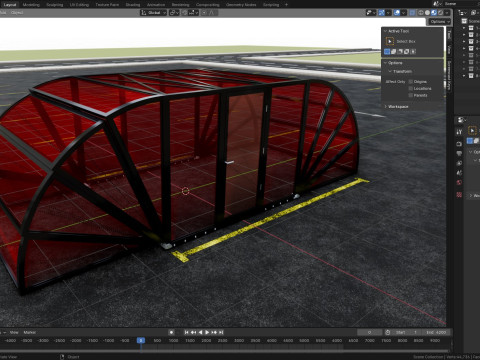Switch to material preview shading
The image size is (480, 360).
(434, 13)
